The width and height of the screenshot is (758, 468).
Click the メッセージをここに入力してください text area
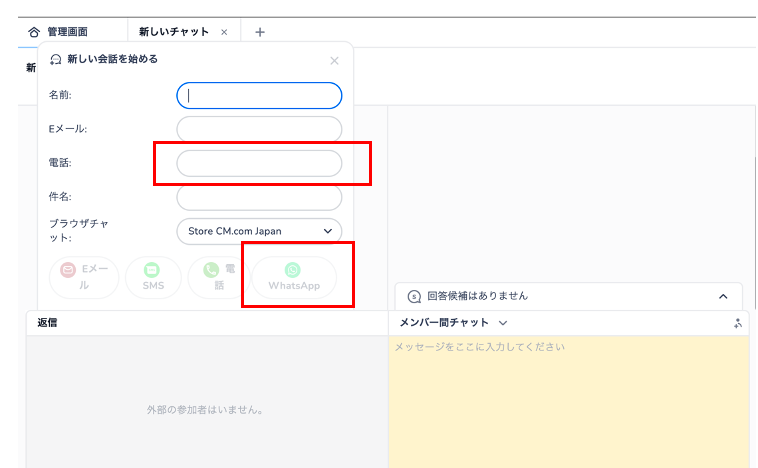(568, 402)
